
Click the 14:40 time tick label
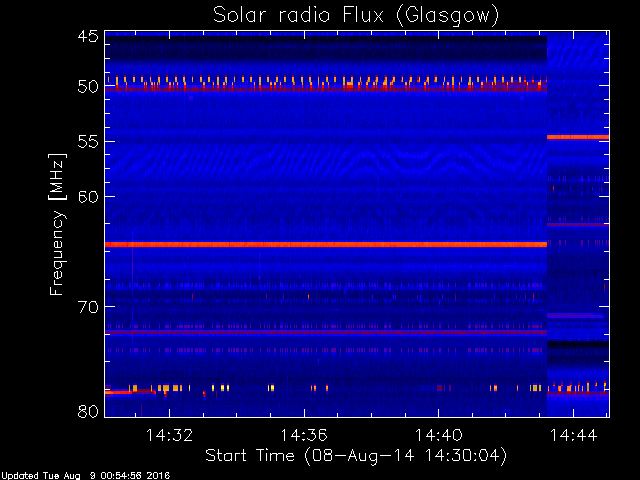[439, 435]
